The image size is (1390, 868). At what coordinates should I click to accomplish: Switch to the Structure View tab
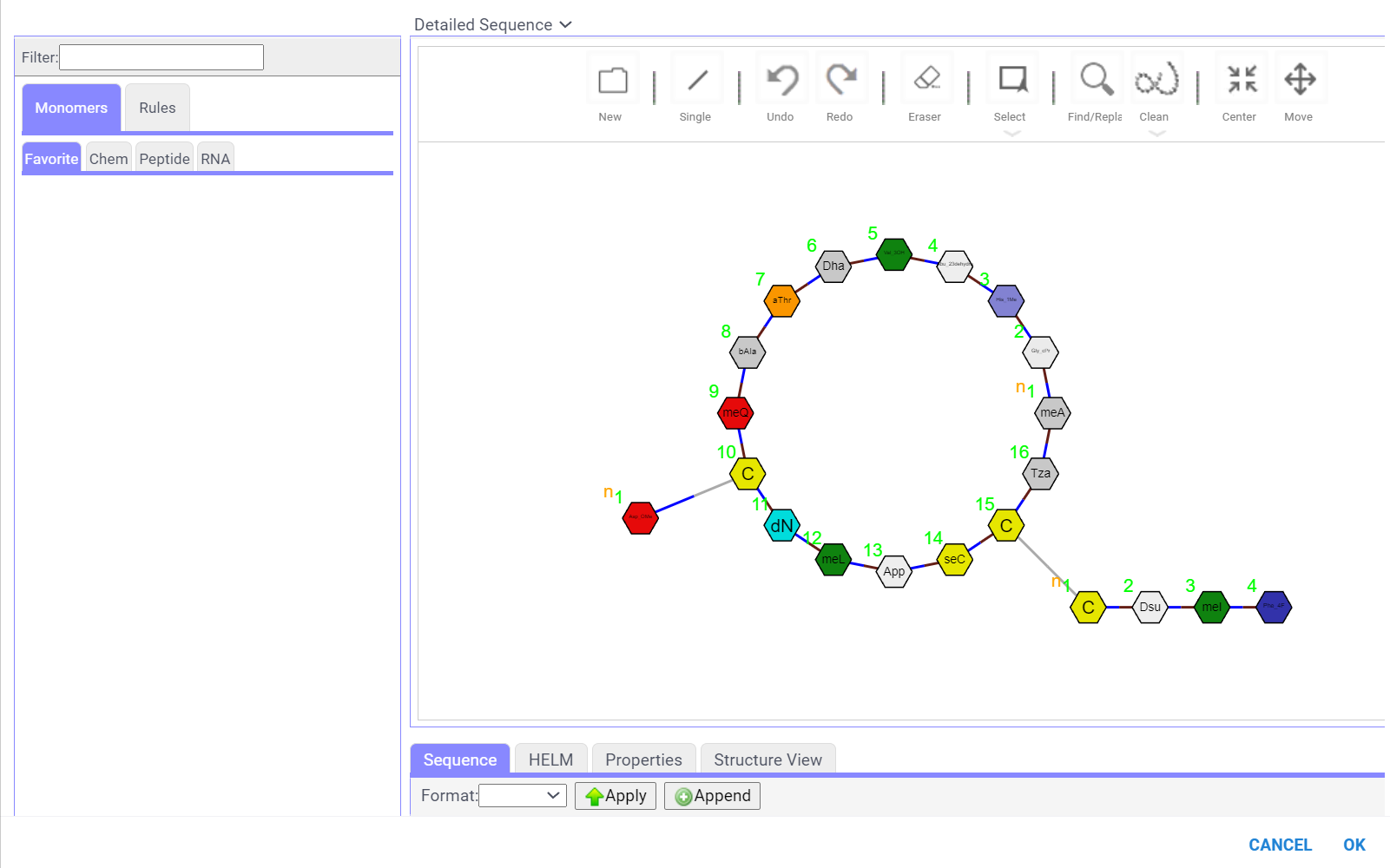[767, 759]
